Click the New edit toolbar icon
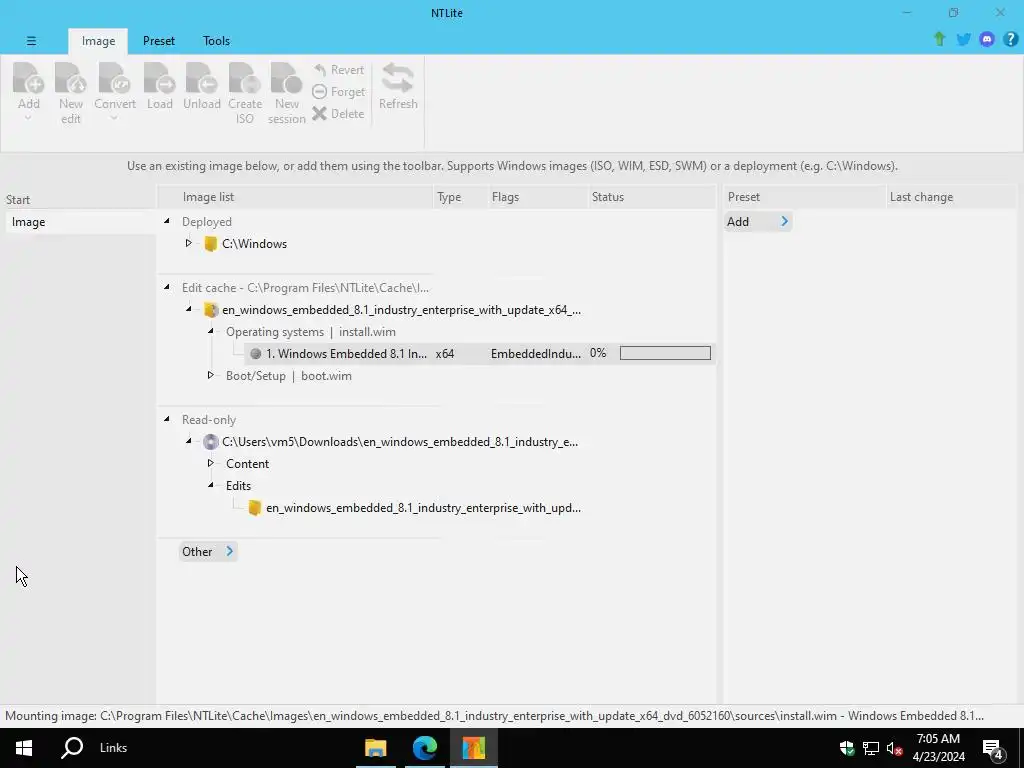 coord(71,78)
